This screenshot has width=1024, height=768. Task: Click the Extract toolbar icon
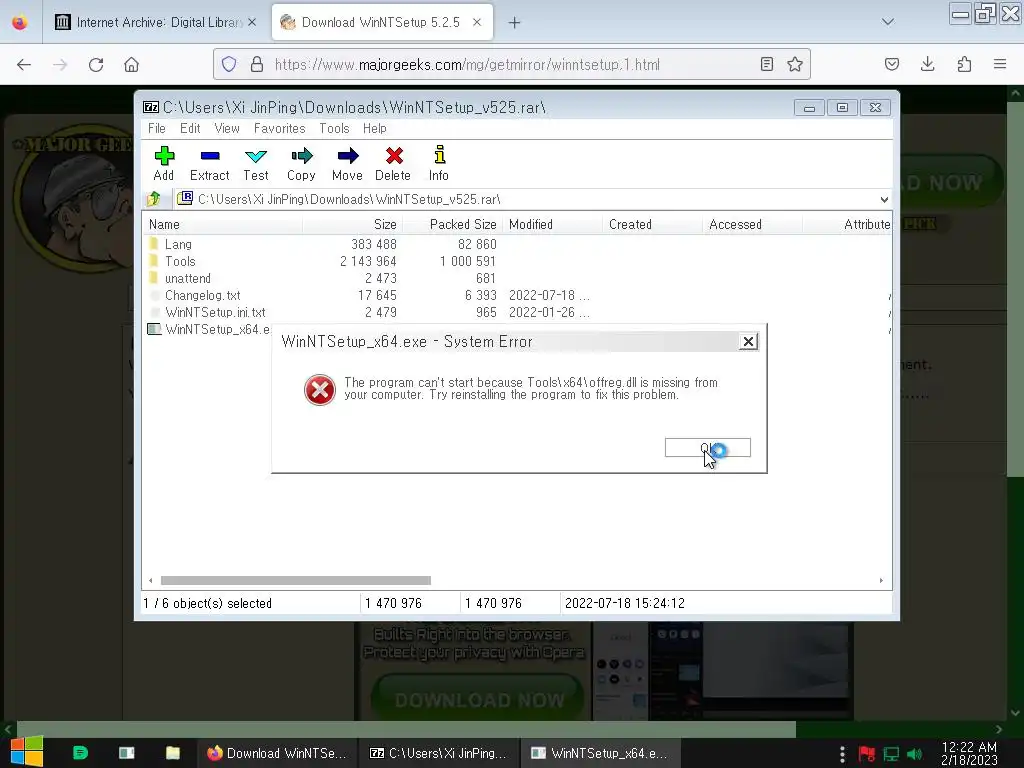point(210,163)
